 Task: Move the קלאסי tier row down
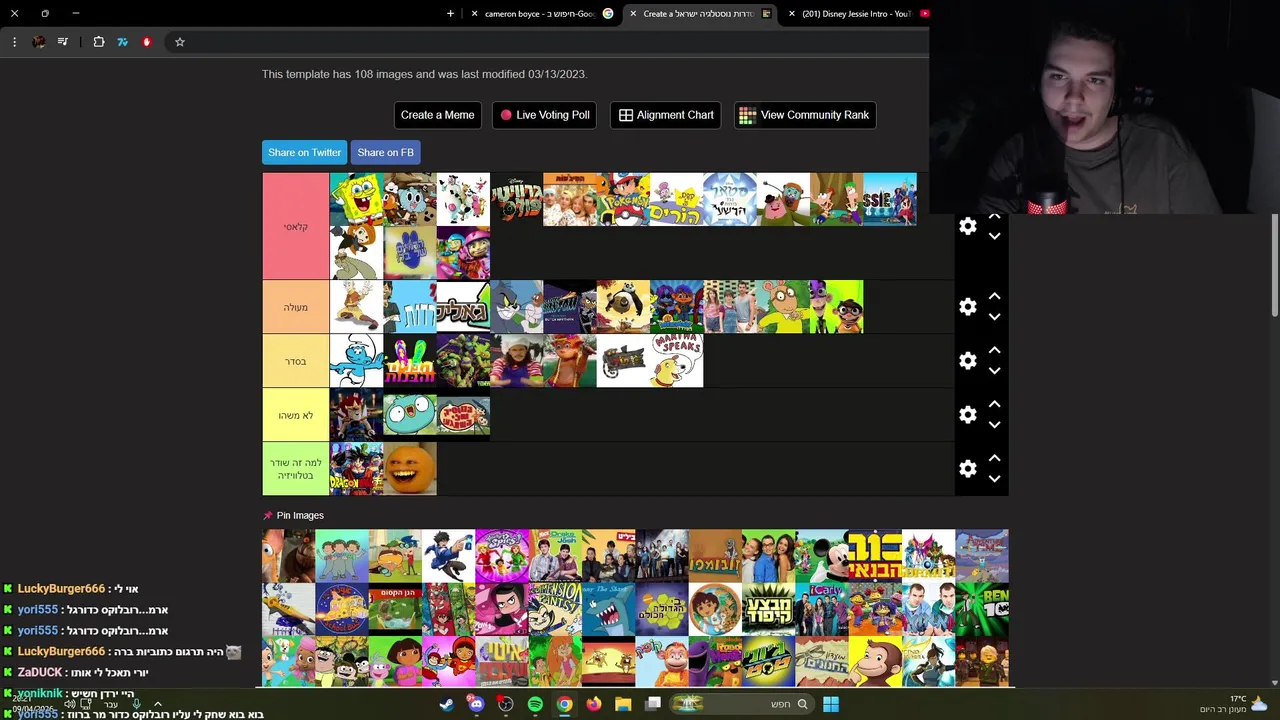tap(994, 237)
